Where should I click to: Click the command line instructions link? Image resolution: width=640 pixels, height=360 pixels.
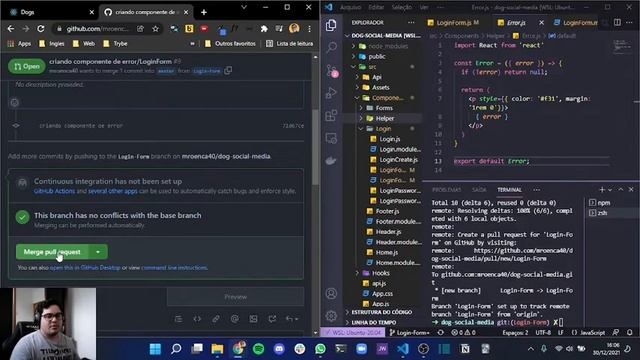tap(174, 267)
